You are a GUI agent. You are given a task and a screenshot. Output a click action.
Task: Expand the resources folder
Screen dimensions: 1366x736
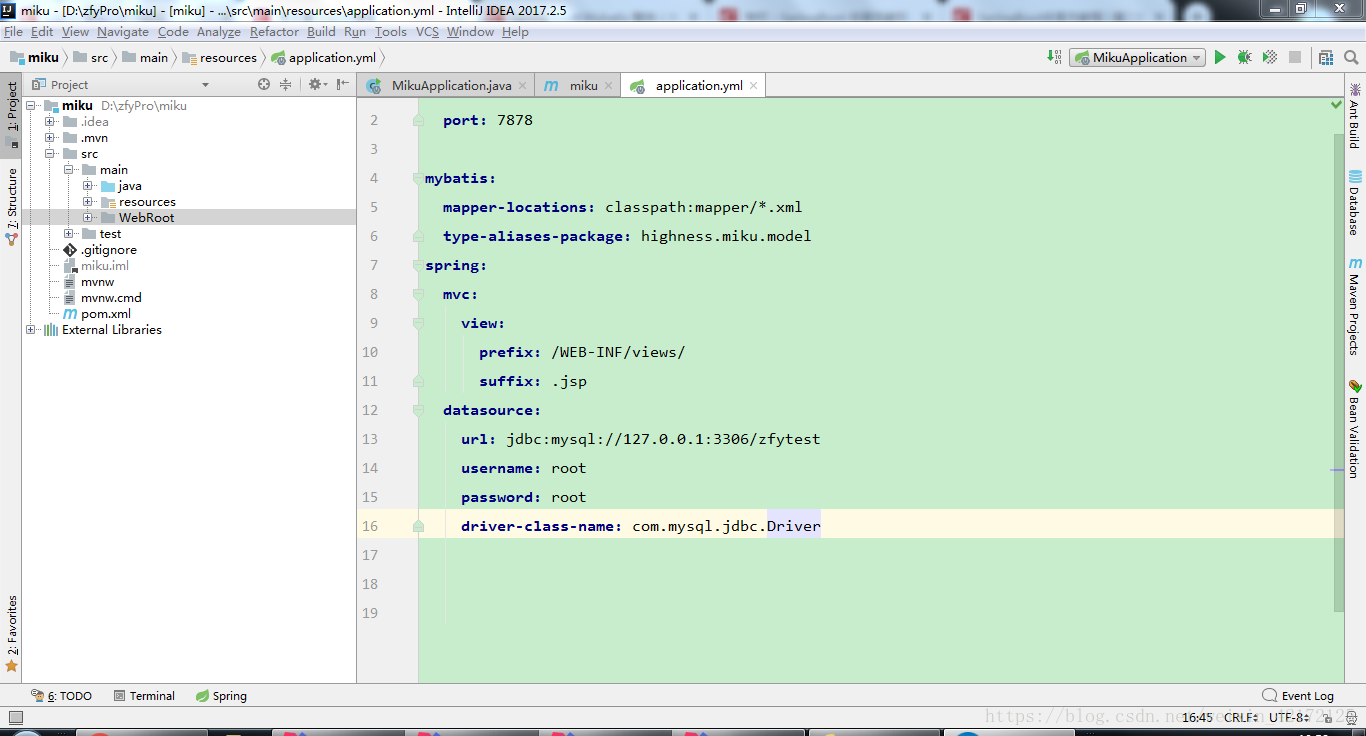tap(88, 202)
